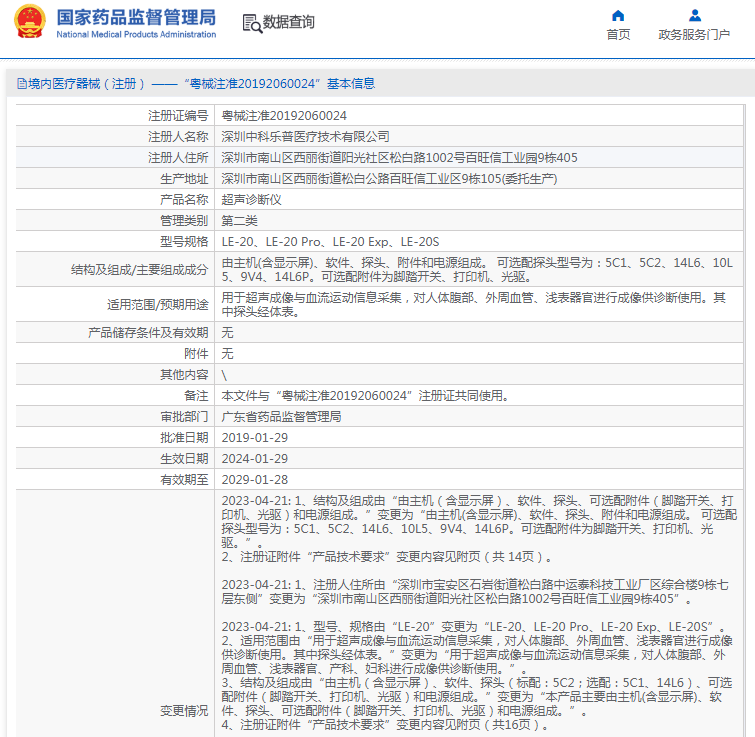Select approval department 广东省药品监督管理局
Viewport: 755px width, 737px height.
281,416
